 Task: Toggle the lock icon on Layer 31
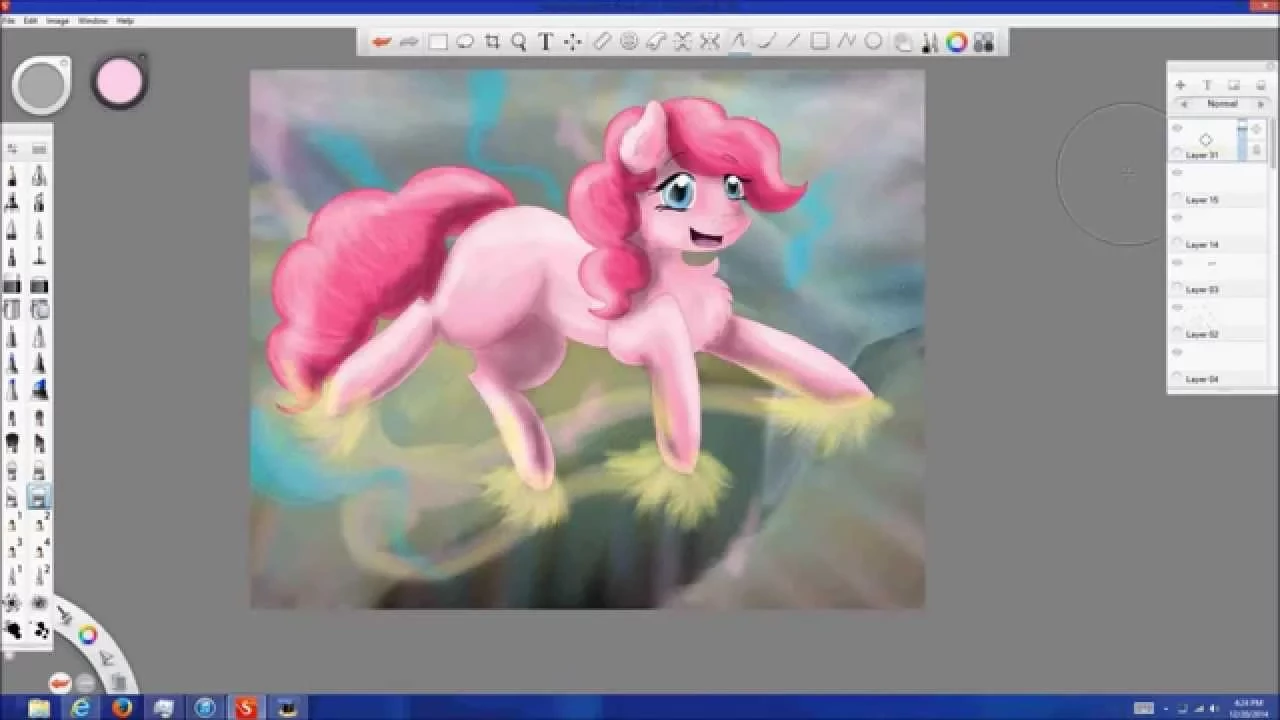(x=1257, y=149)
